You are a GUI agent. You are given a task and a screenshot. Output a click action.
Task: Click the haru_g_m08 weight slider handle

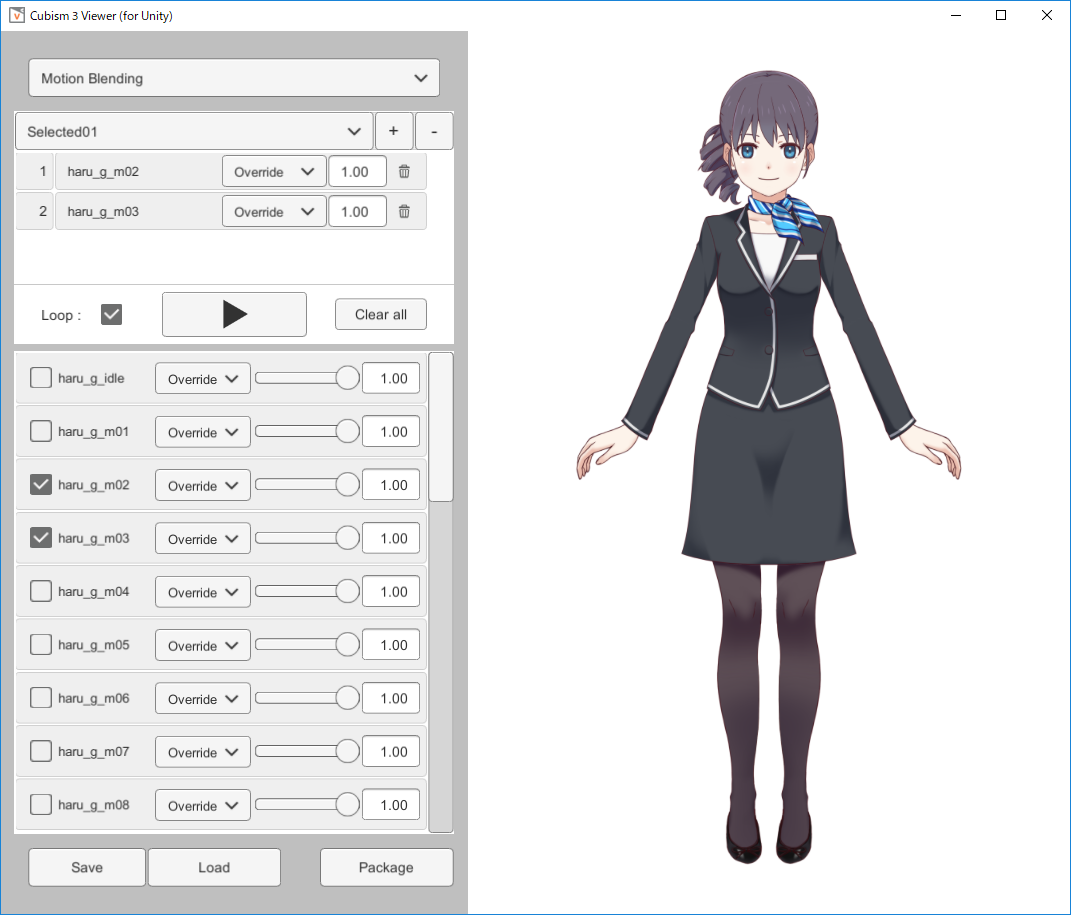click(x=348, y=804)
